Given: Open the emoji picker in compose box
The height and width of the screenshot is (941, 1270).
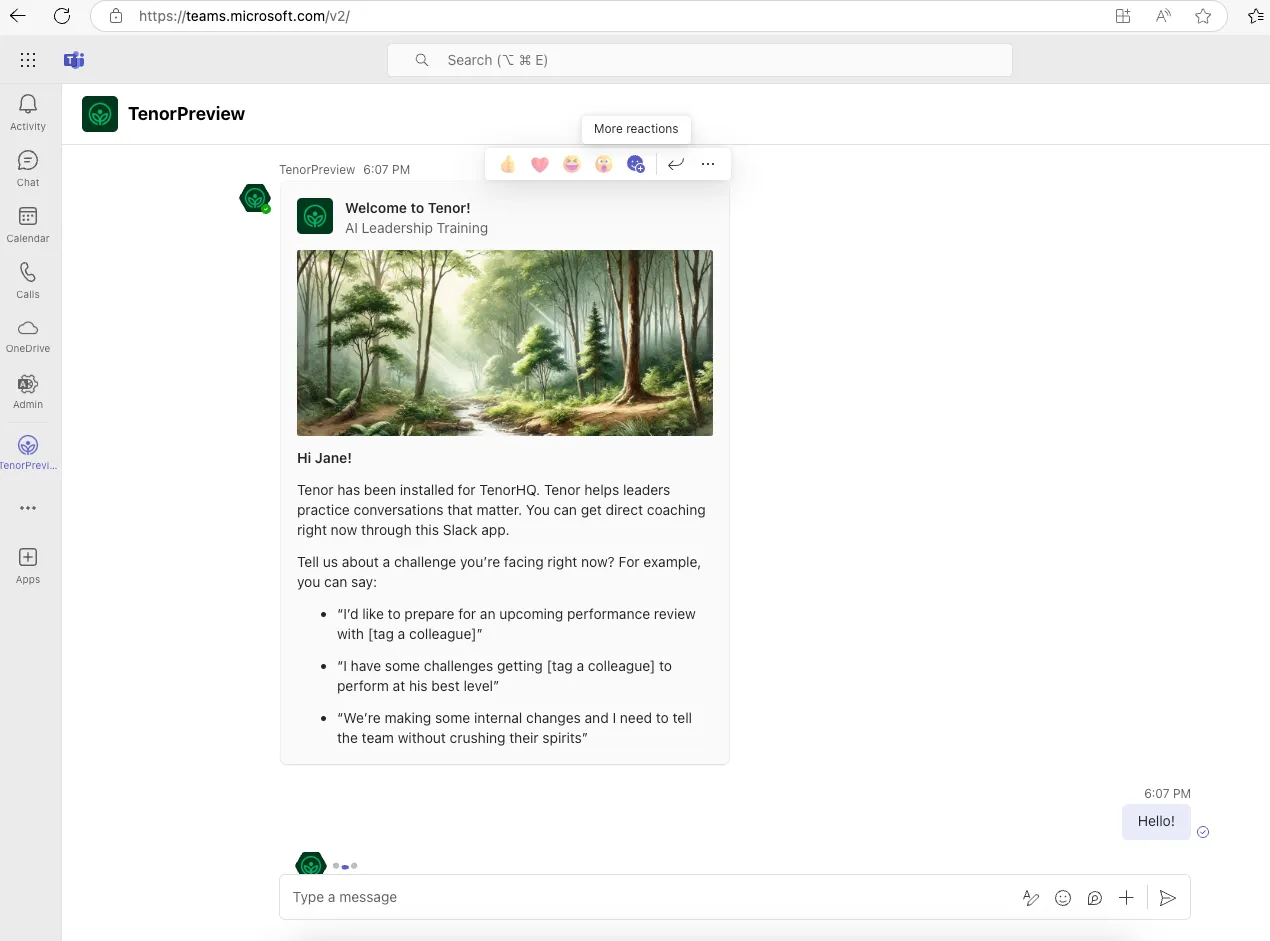Looking at the screenshot, I should 1063,898.
